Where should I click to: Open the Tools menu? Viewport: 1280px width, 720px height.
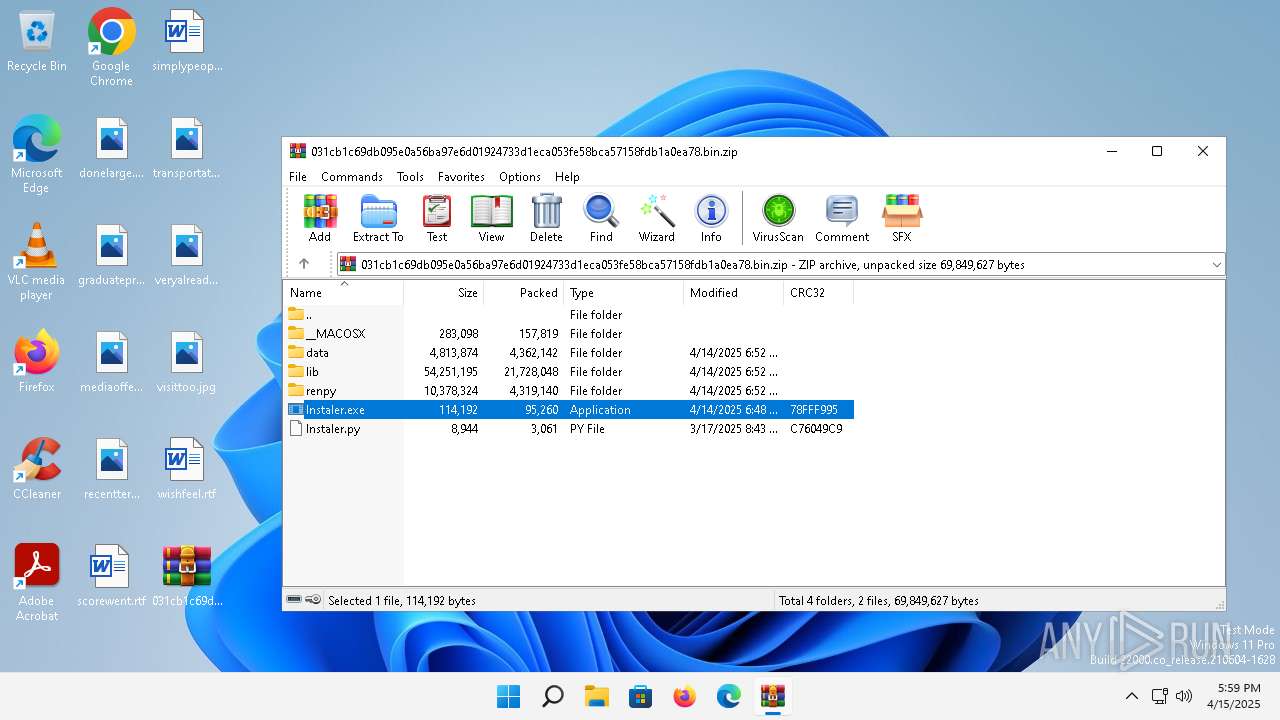pyautogui.click(x=410, y=176)
